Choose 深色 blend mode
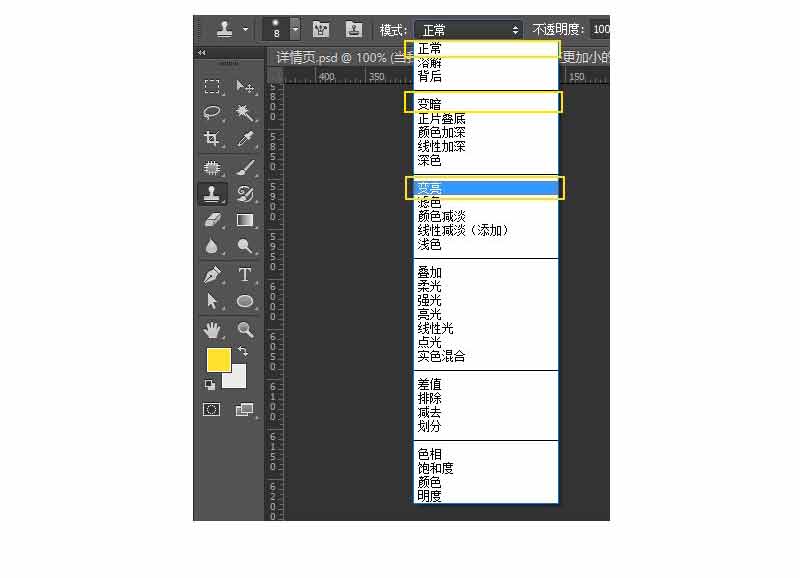 pos(486,160)
